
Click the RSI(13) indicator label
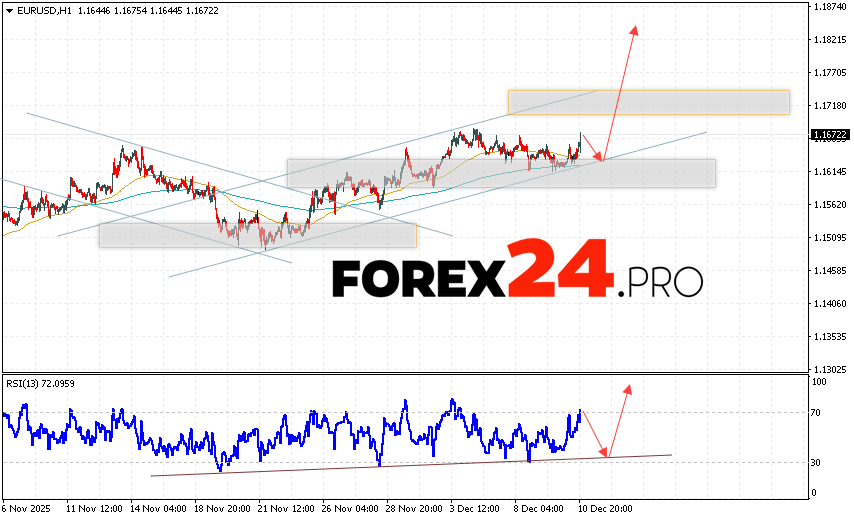(42, 384)
